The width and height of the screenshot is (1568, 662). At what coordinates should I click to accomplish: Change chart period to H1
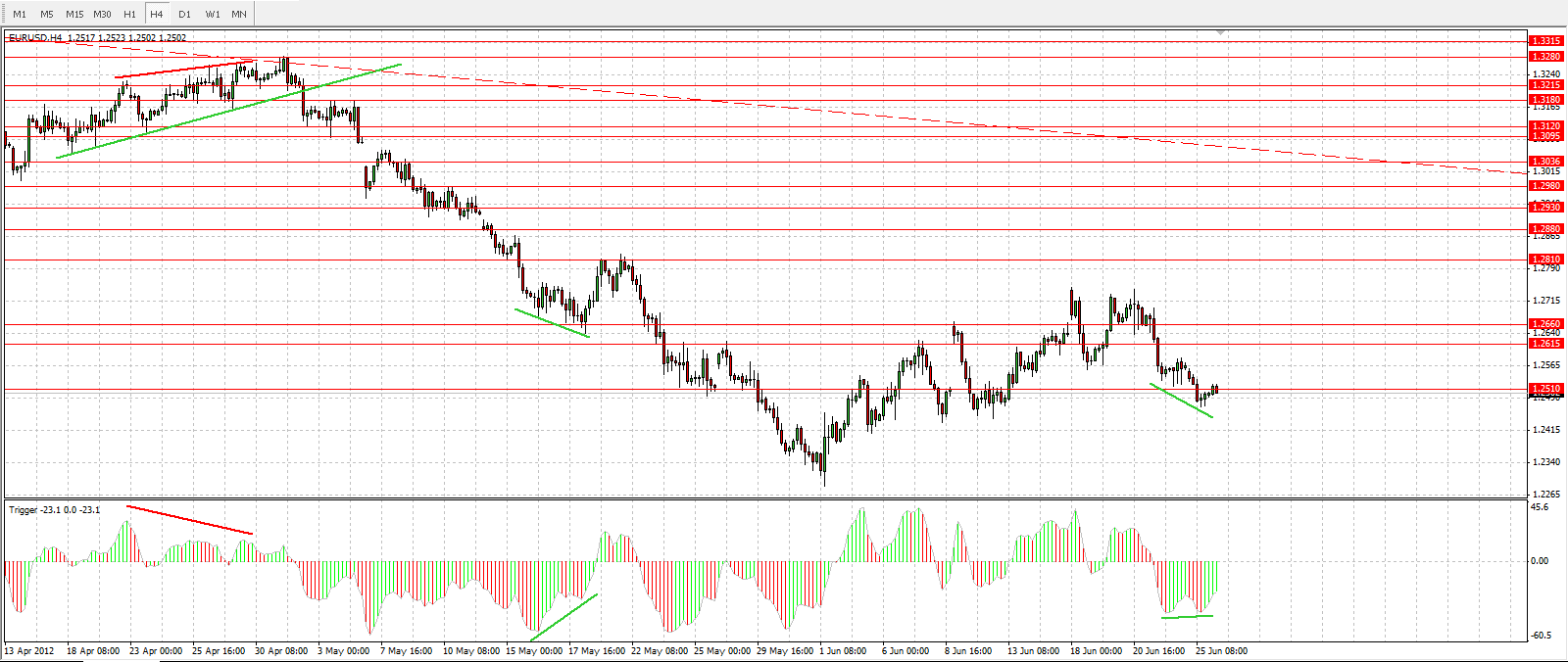coord(129,14)
